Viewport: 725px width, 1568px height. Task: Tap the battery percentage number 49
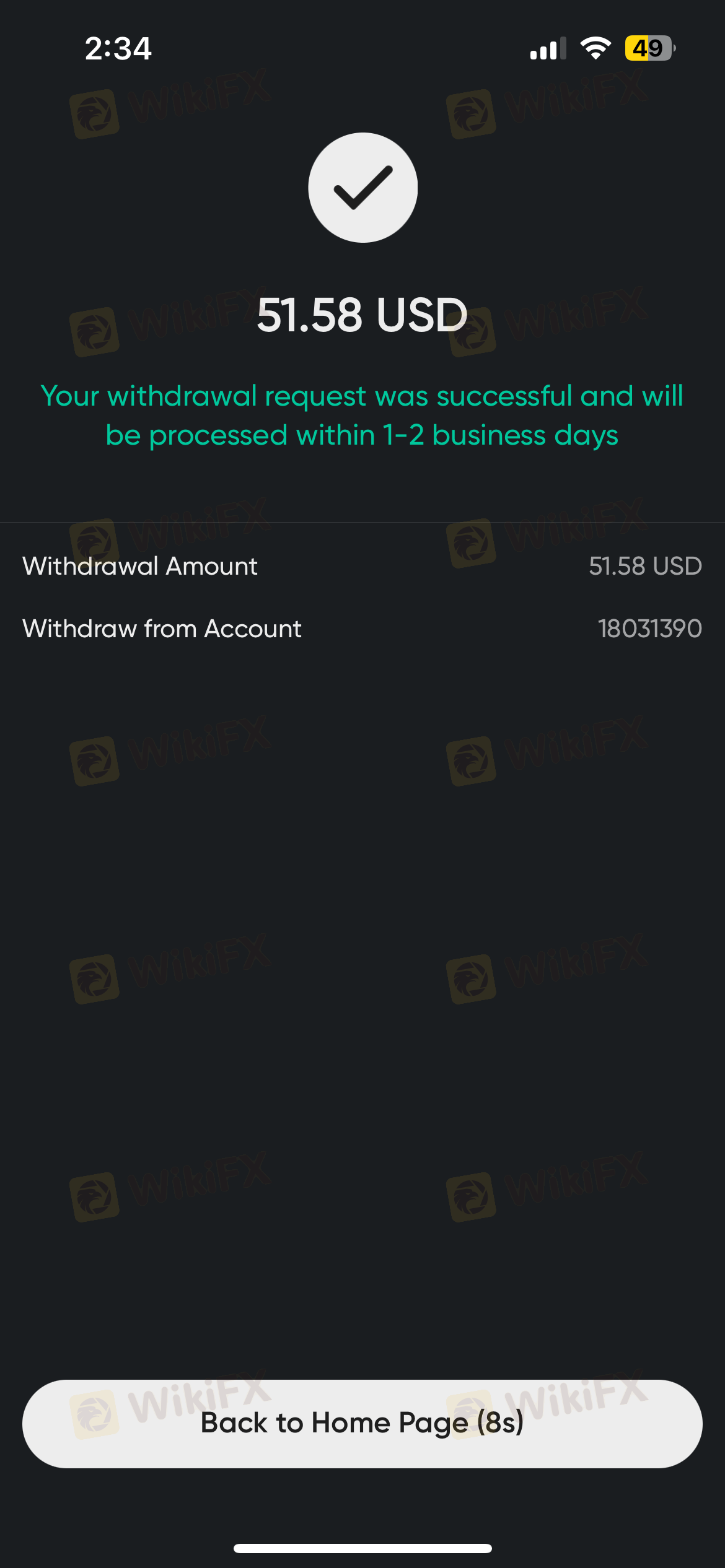648,48
